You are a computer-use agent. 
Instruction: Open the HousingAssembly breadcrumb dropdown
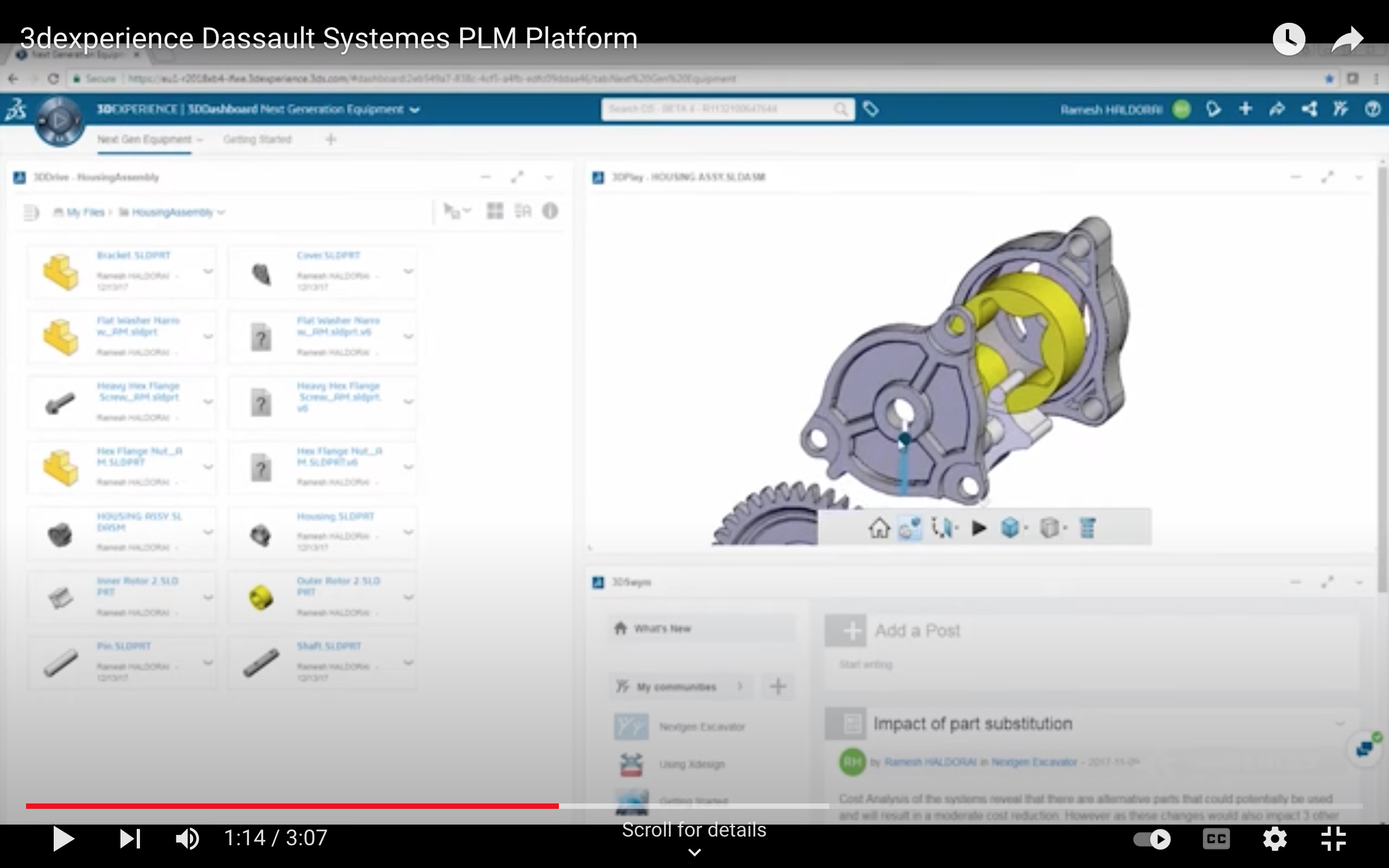221,213
